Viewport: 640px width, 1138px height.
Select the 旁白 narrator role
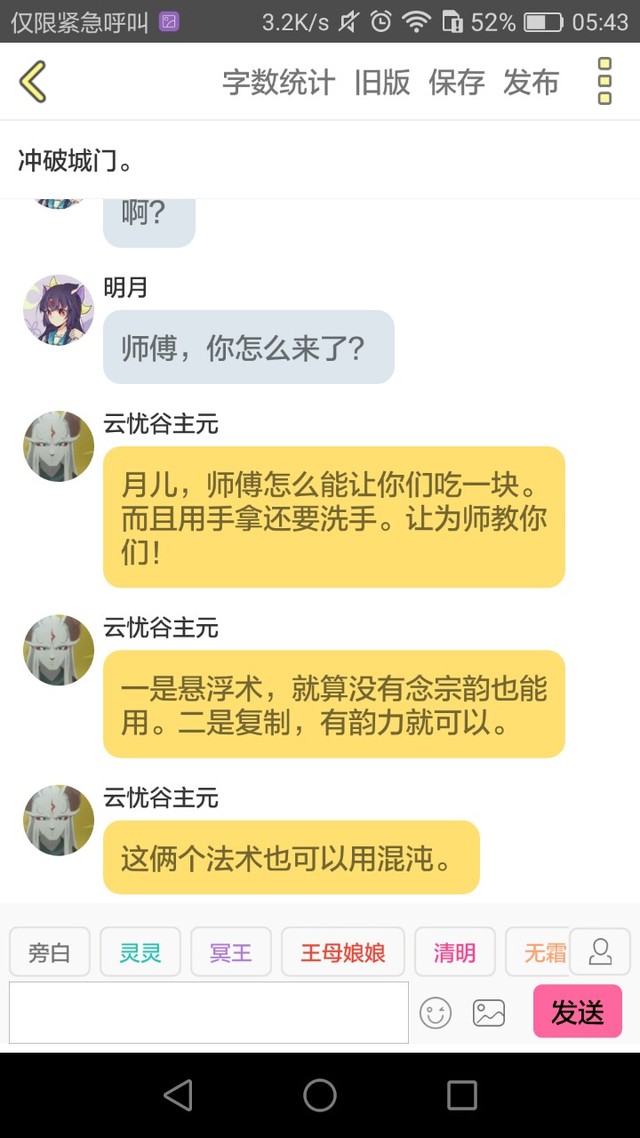tap(49, 951)
